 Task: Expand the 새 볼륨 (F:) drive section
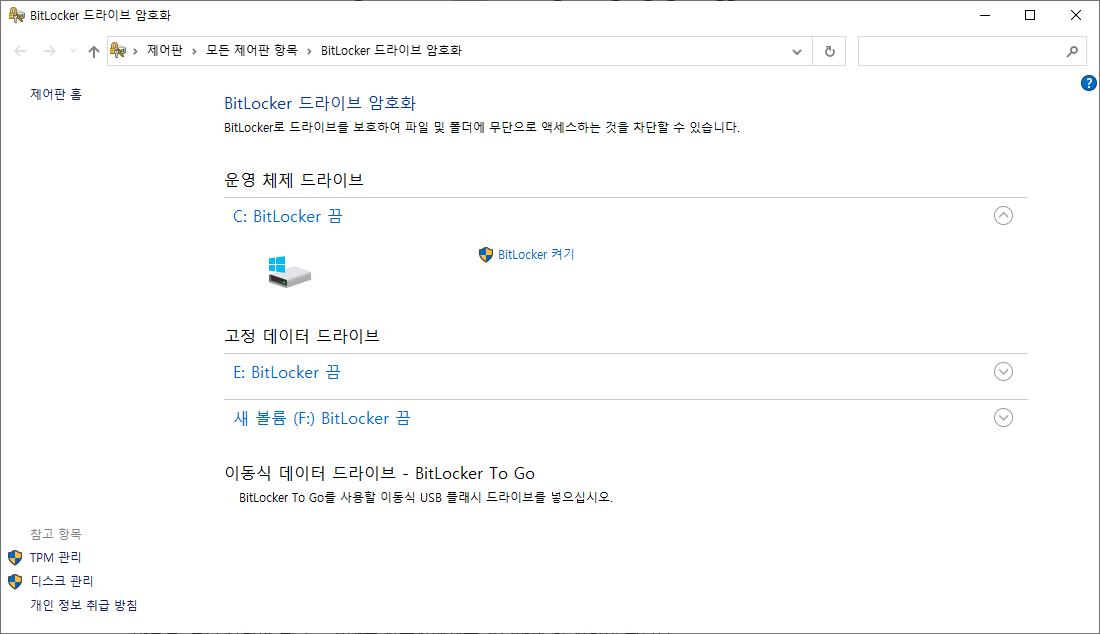click(x=1003, y=417)
